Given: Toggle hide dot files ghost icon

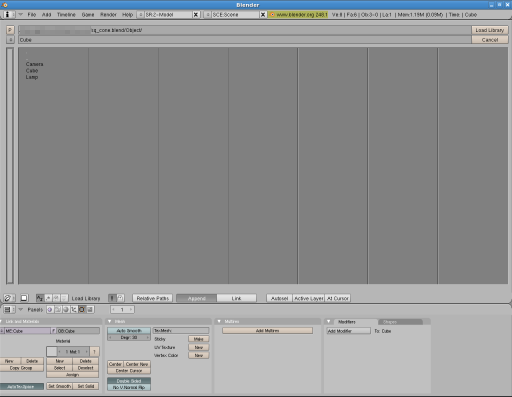Looking at the screenshot, I should (120, 298).
